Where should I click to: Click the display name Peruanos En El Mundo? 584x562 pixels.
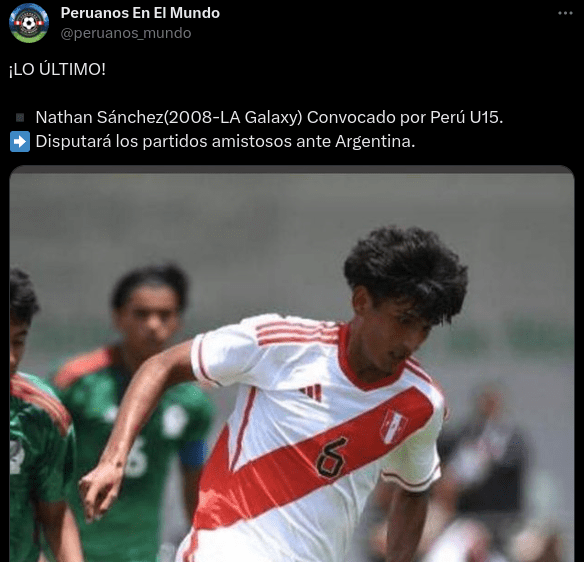click(140, 13)
